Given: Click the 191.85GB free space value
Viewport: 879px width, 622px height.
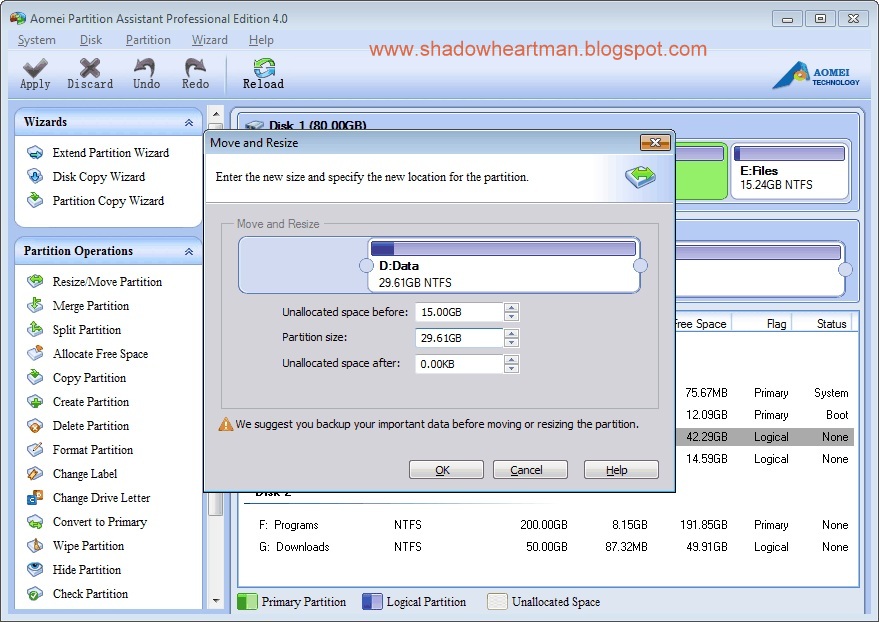Looking at the screenshot, I should click(x=704, y=524).
